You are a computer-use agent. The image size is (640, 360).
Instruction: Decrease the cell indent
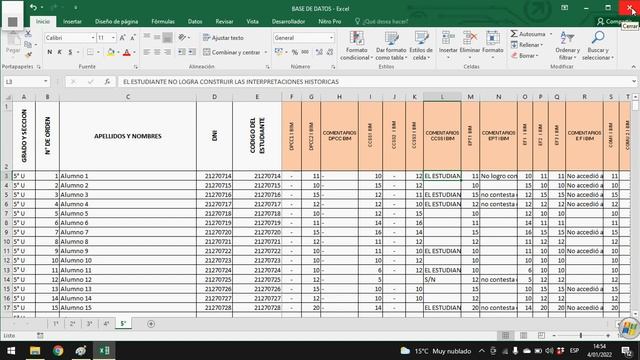click(182, 52)
